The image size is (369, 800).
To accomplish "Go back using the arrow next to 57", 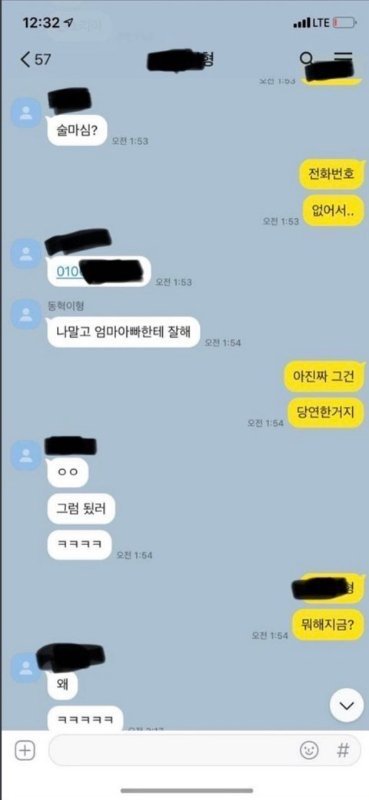I will point(26,59).
